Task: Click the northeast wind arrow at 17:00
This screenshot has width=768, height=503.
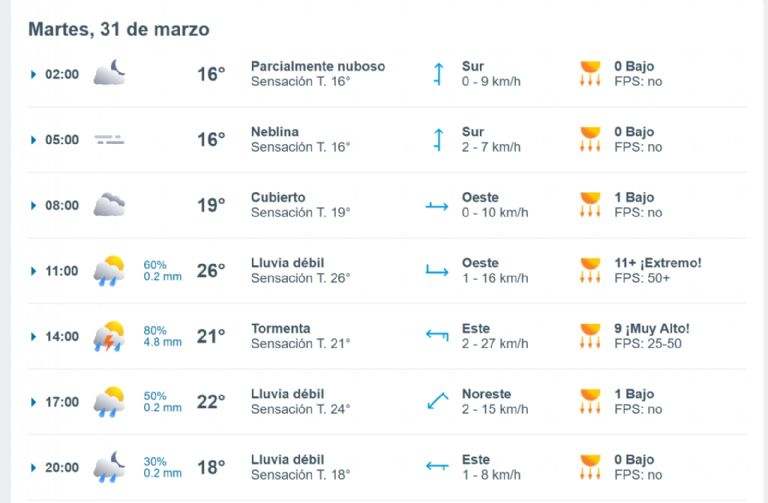Action: pos(437,401)
